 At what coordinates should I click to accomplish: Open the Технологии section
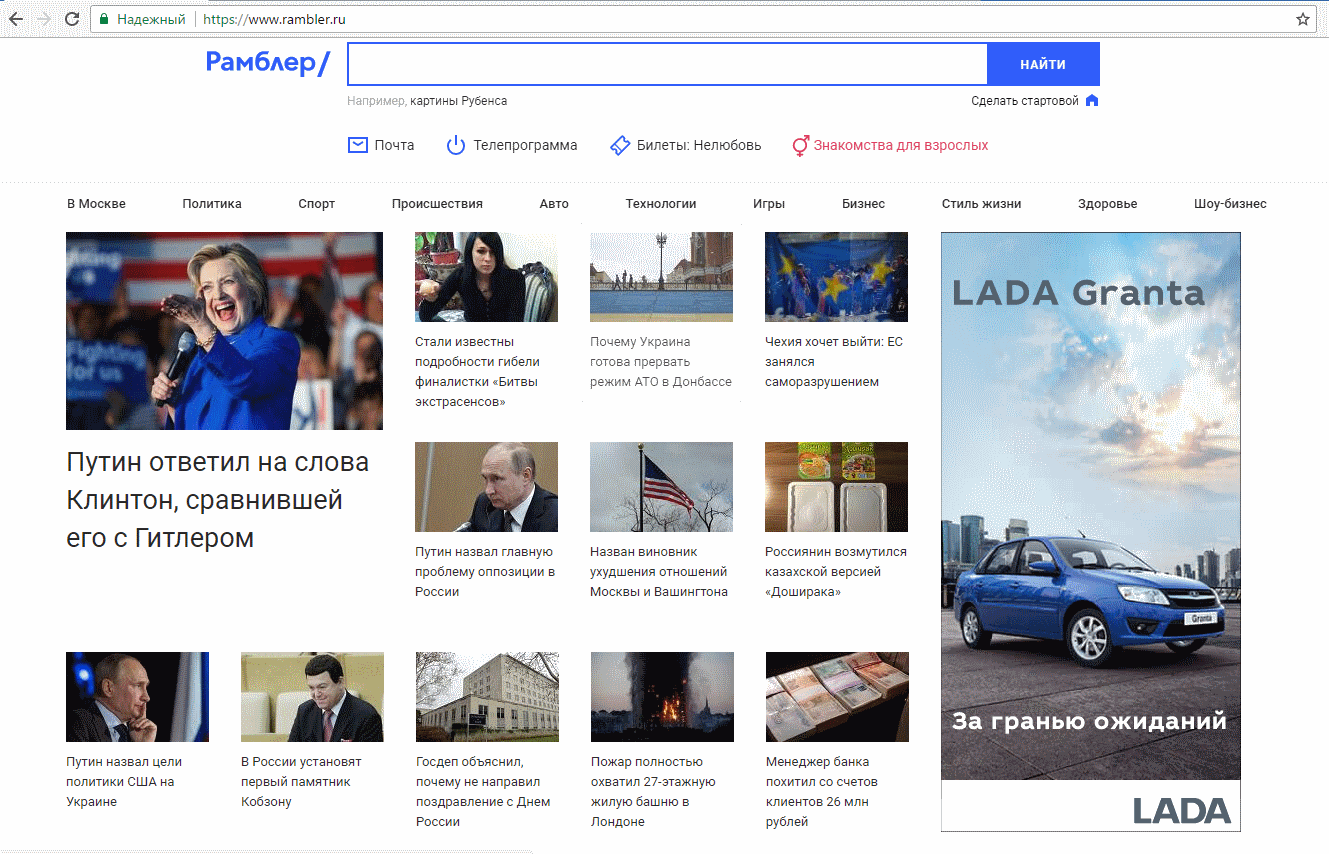[661, 203]
